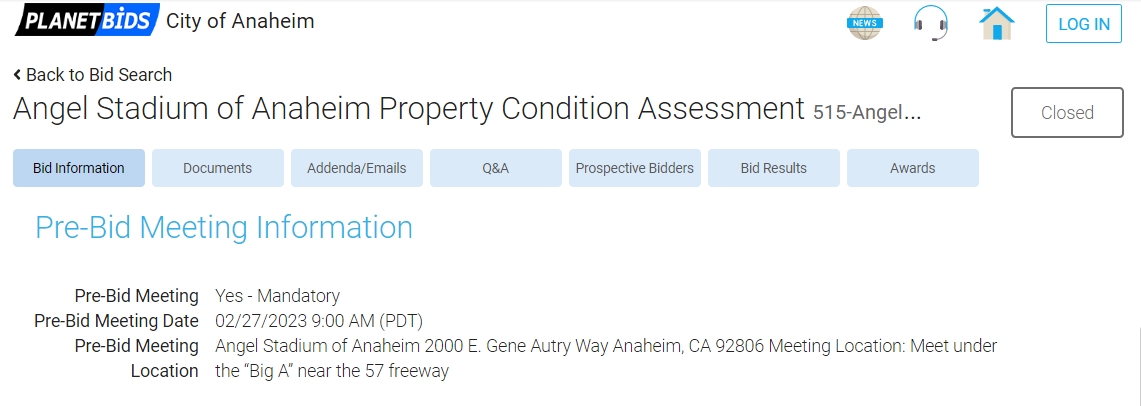Click the Angel Stadium meeting location address
1141x406 pixels.
point(605,346)
